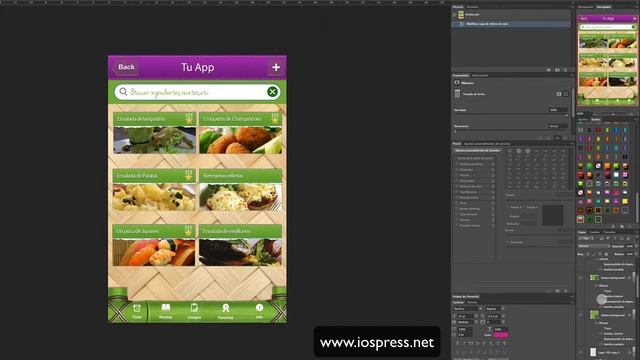Toggle Transferencia brush option checkbox
This screenshot has height=360, width=640.
click(457, 192)
